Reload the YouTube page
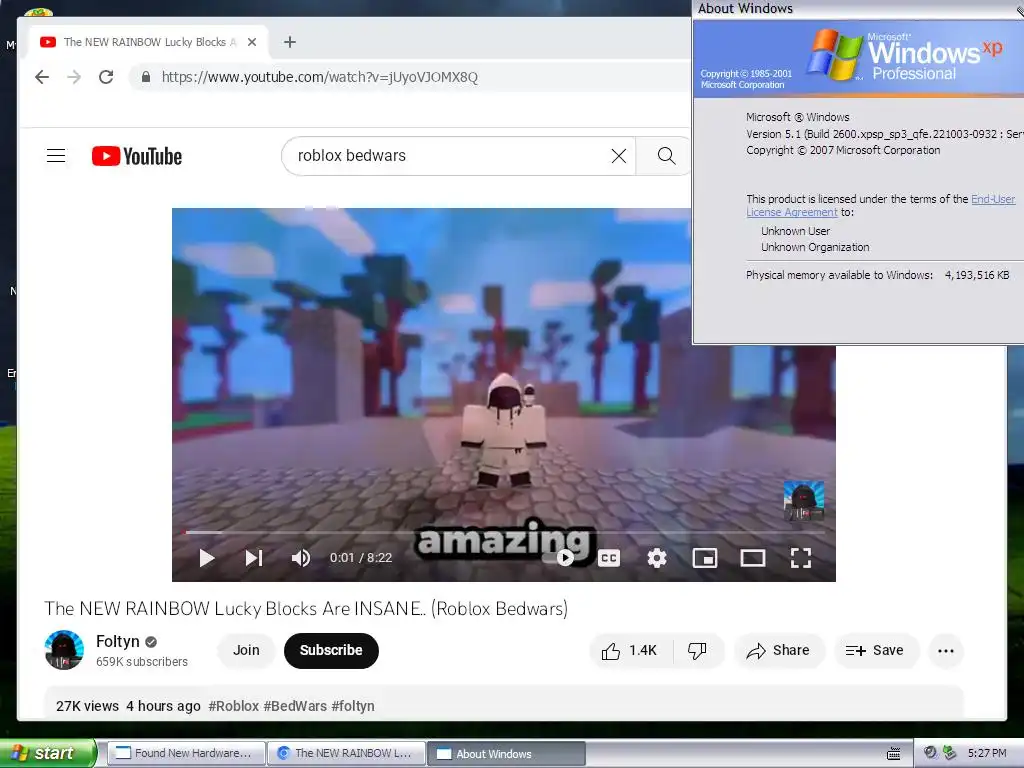This screenshot has height=768, width=1024. tap(106, 77)
